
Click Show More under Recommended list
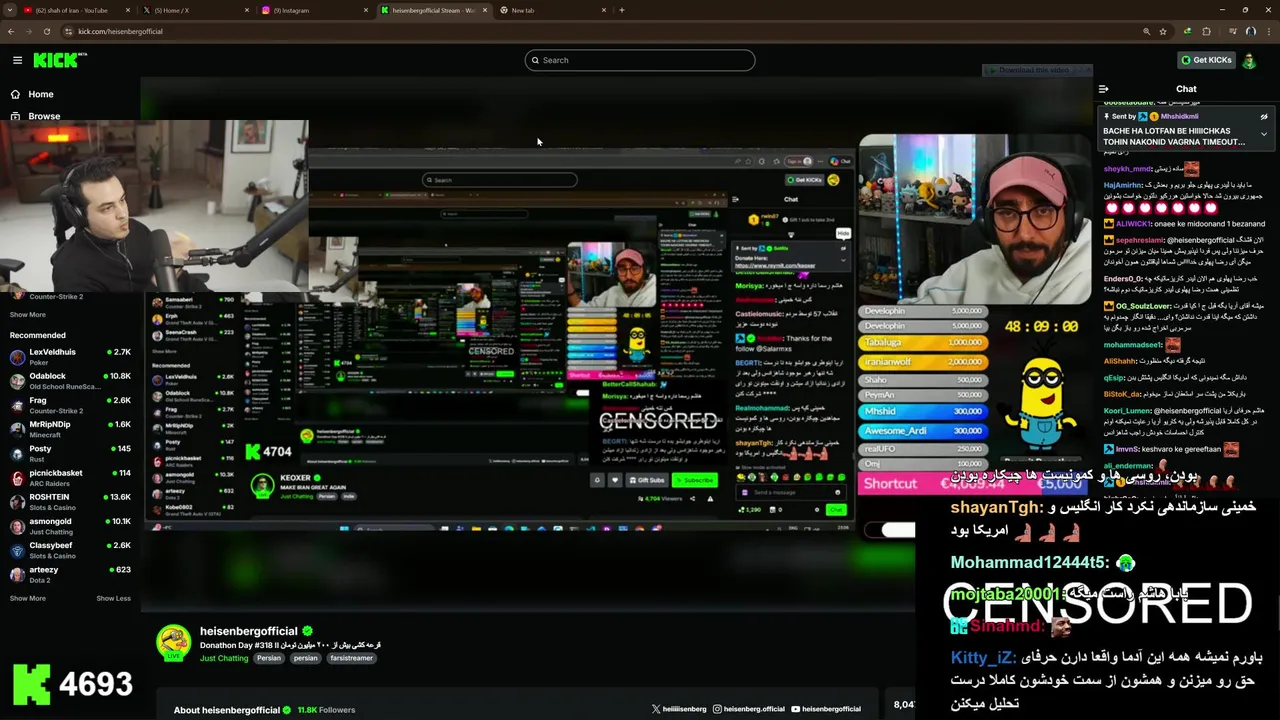(x=27, y=598)
